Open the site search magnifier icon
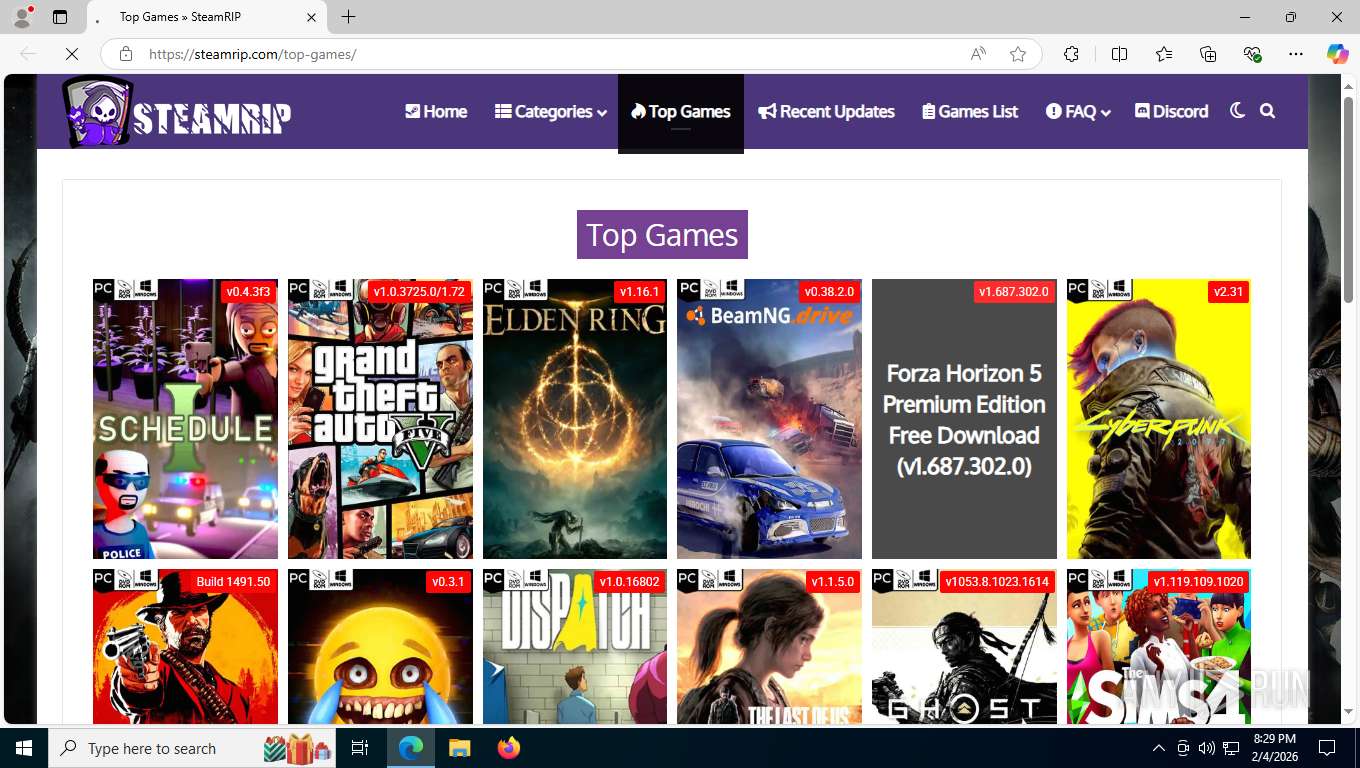The image size is (1360, 768). point(1268,111)
